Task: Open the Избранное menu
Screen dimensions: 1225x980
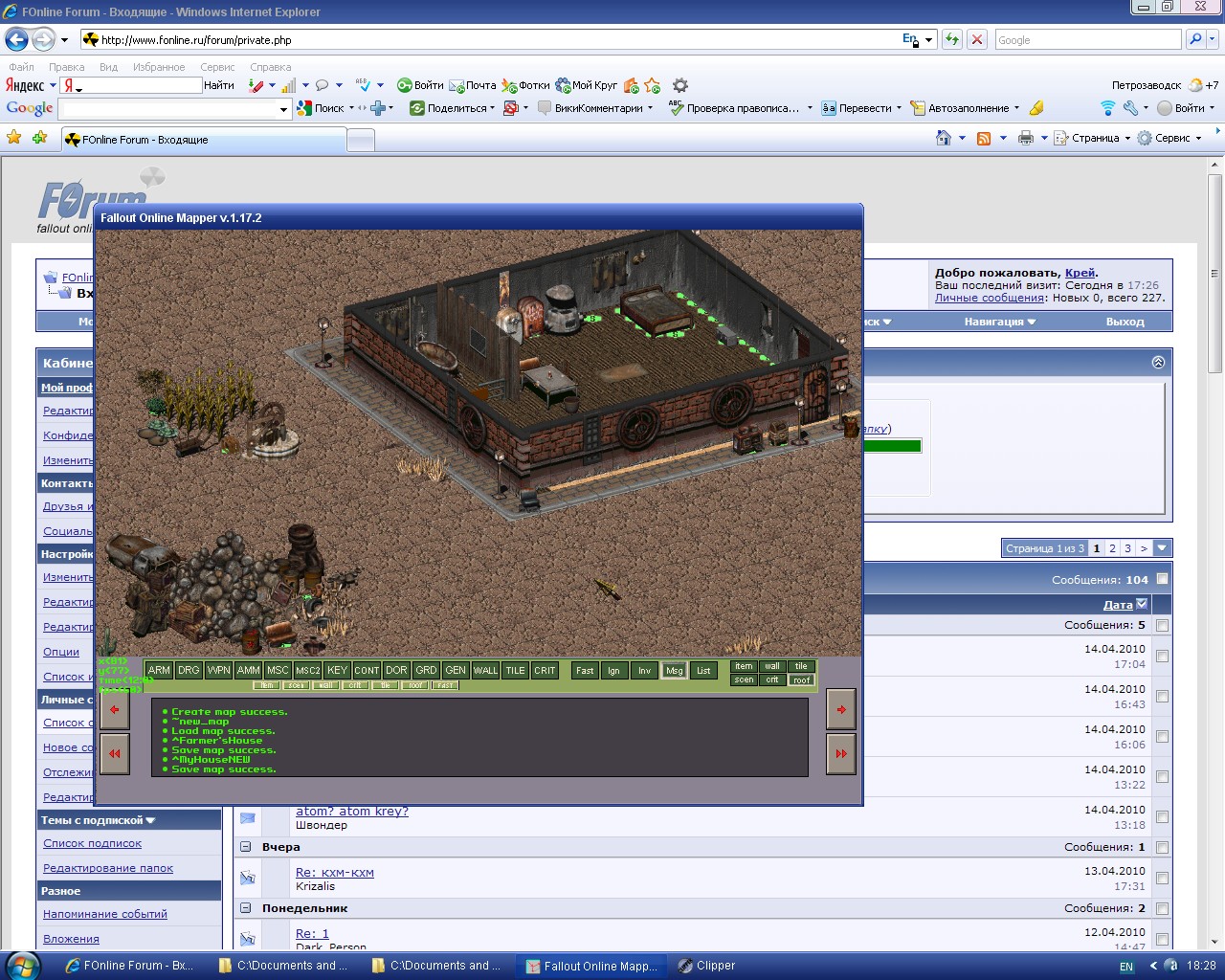Action: (159, 67)
